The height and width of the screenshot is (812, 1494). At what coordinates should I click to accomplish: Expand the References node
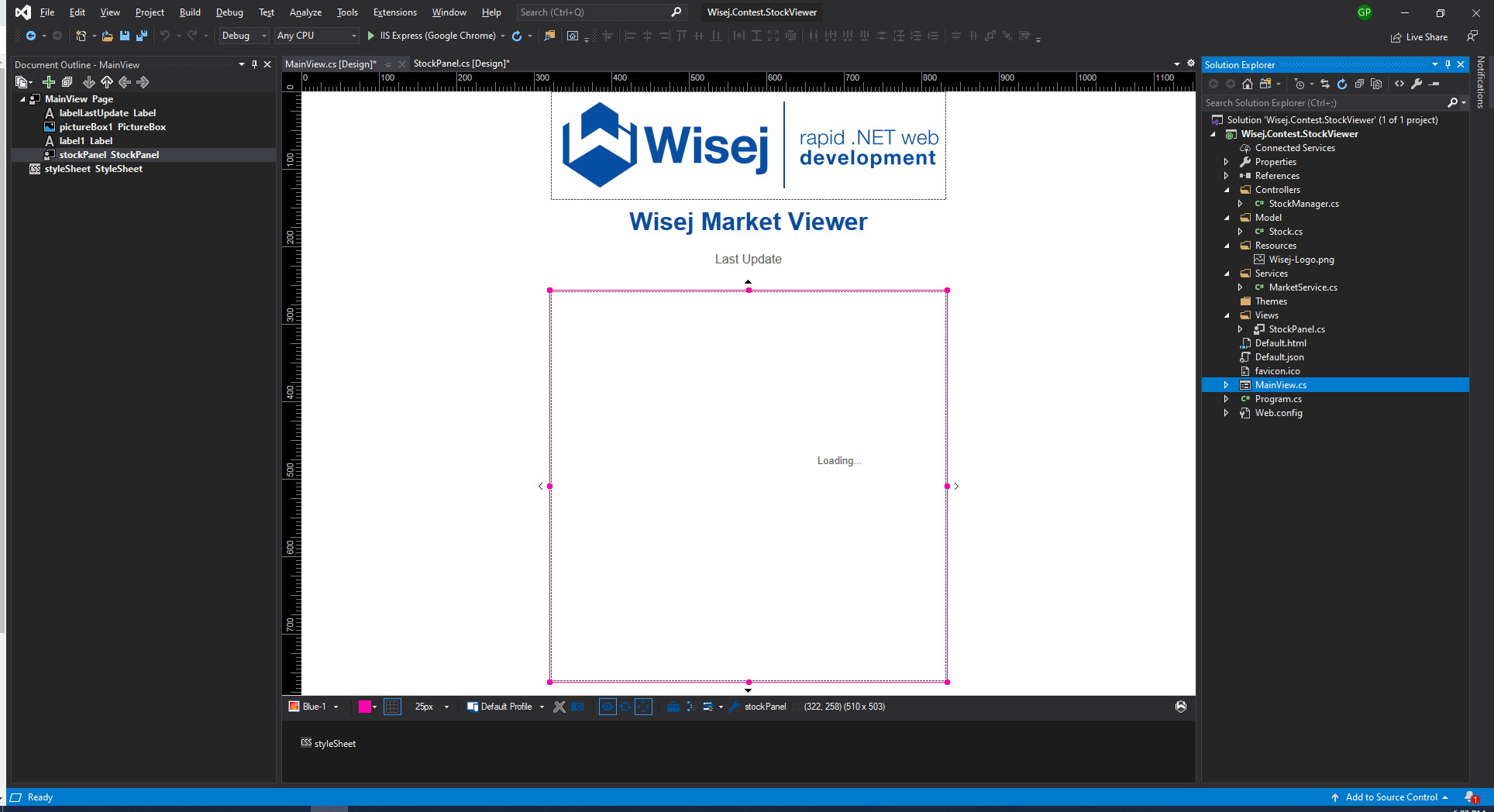point(1226,176)
